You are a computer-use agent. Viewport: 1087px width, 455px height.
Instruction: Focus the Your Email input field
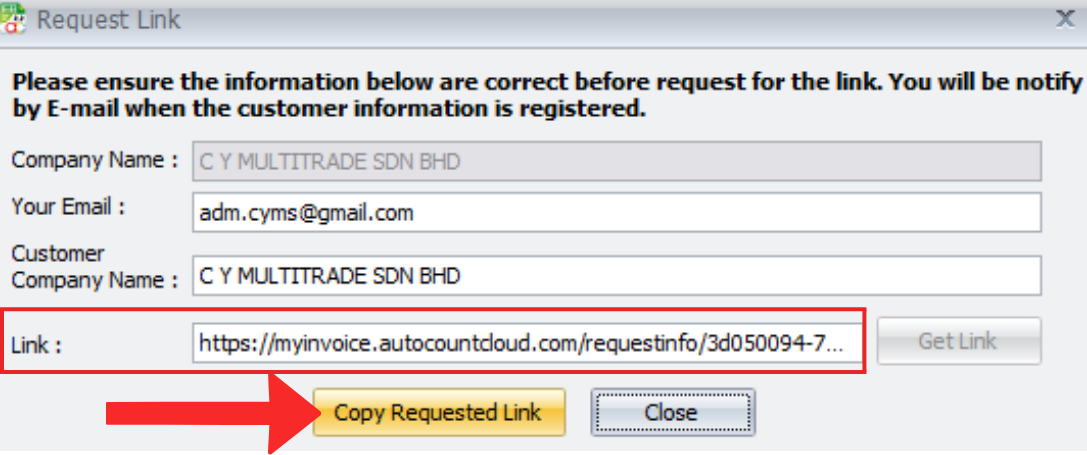tap(616, 213)
